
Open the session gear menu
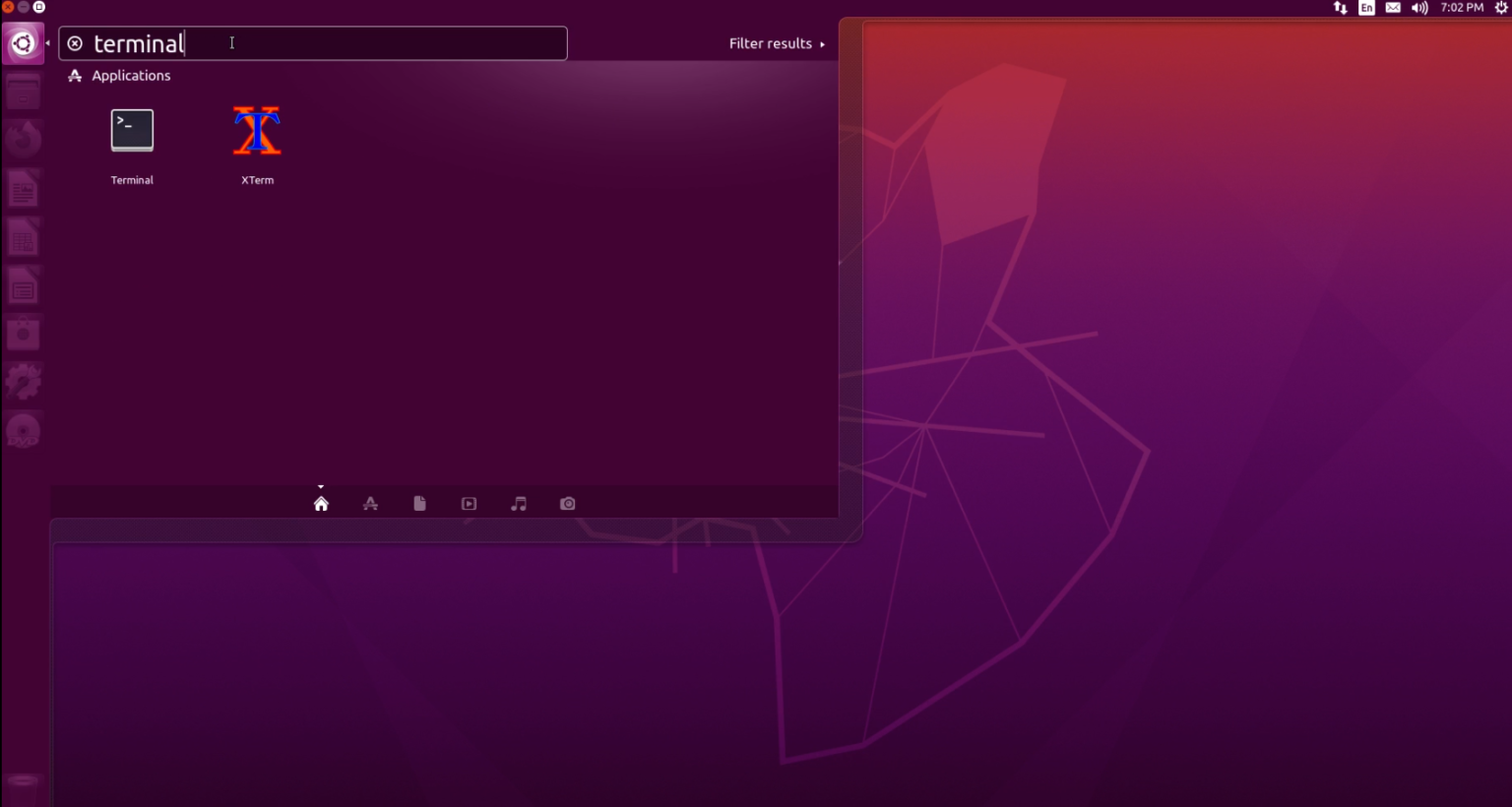pos(1502,7)
